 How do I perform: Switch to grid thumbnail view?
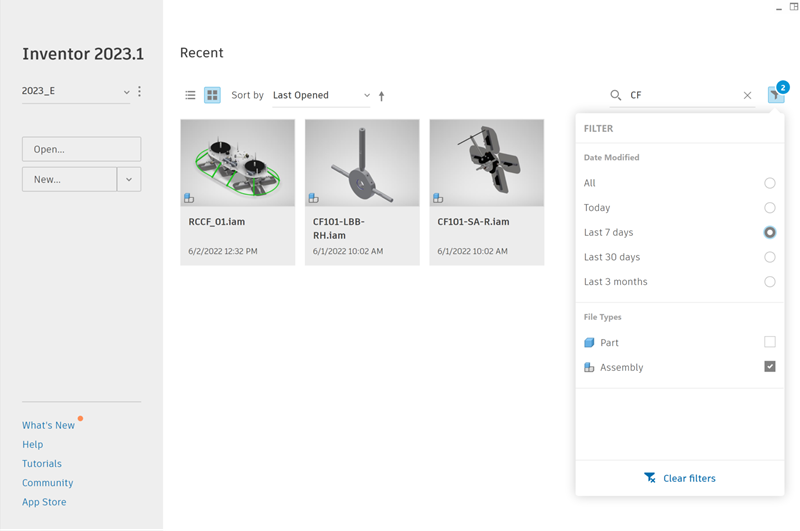click(212, 95)
